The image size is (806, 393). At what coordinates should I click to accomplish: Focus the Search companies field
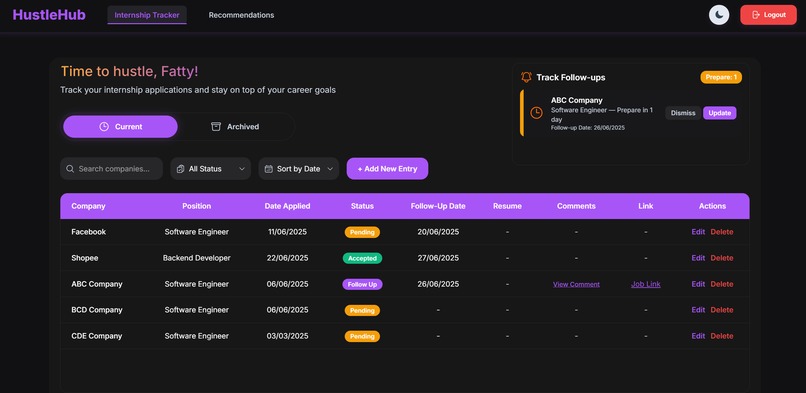tap(112, 169)
